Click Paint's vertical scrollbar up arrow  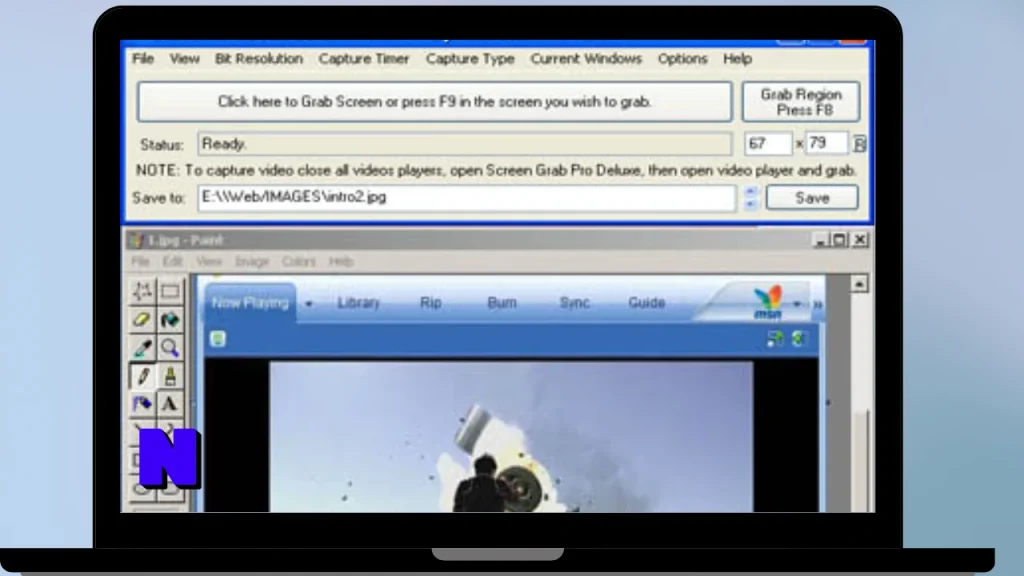pos(859,284)
